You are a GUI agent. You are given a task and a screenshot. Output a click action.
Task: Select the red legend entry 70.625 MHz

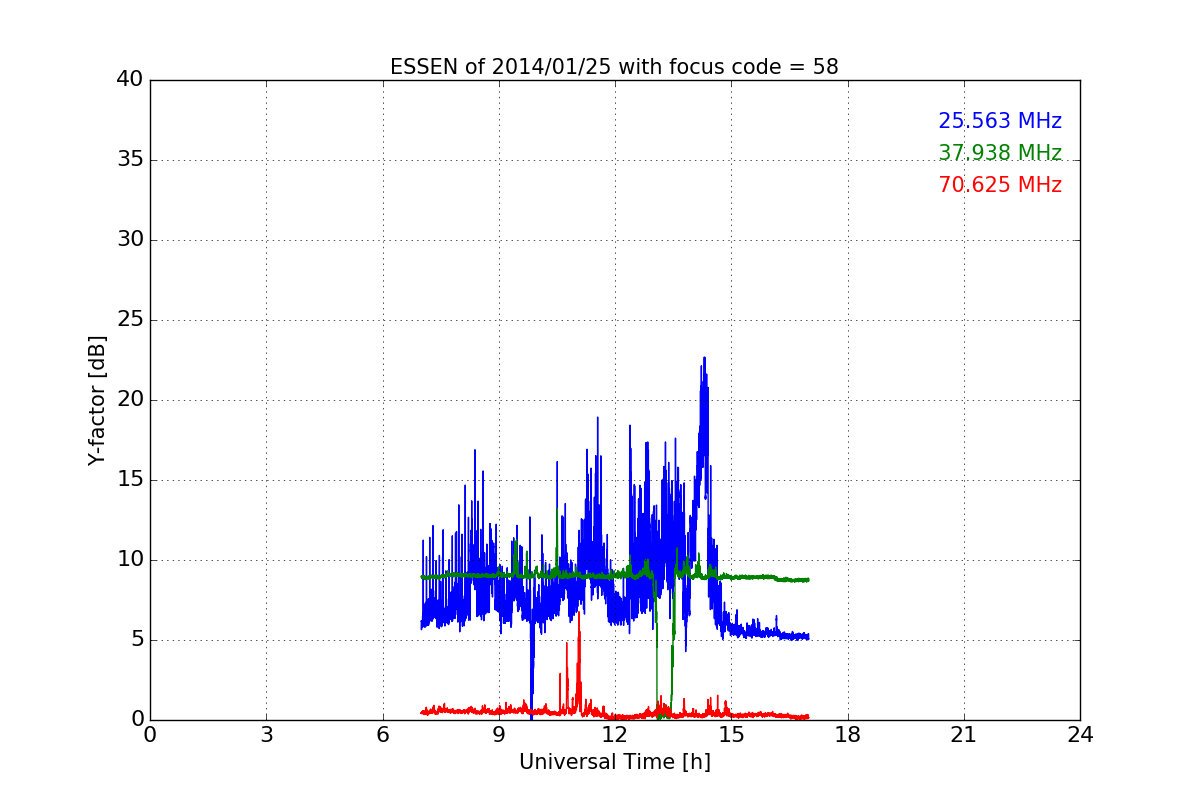(1000, 185)
